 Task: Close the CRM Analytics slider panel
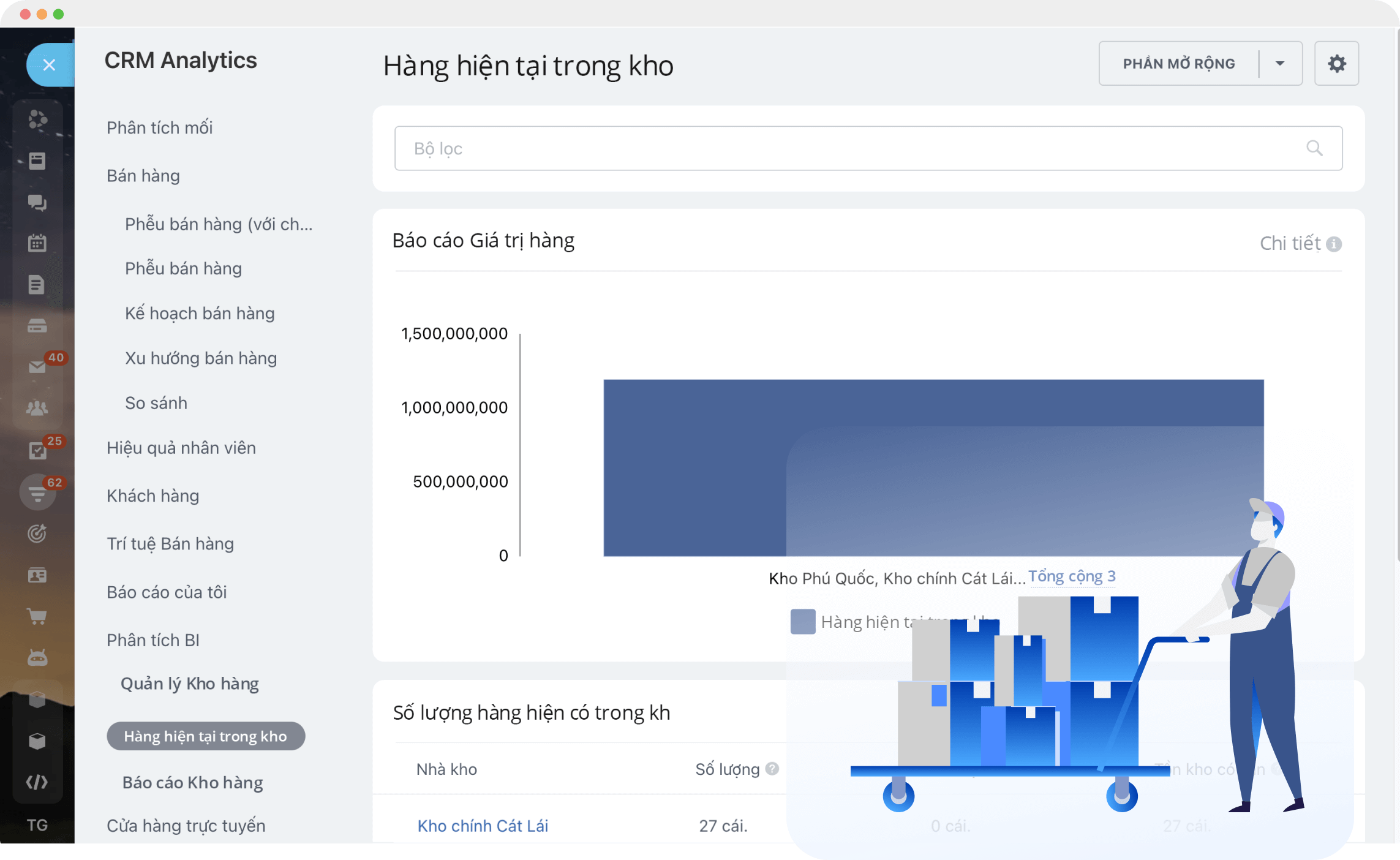pos(50,64)
